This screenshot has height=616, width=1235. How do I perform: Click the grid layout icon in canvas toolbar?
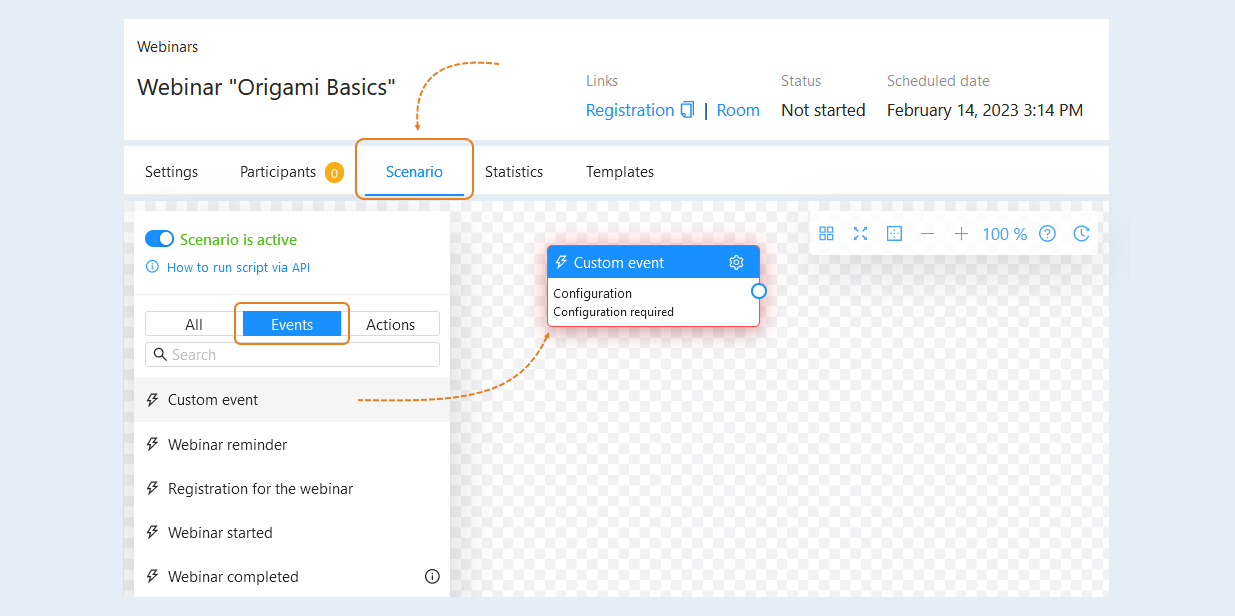pyautogui.click(x=826, y=233)
